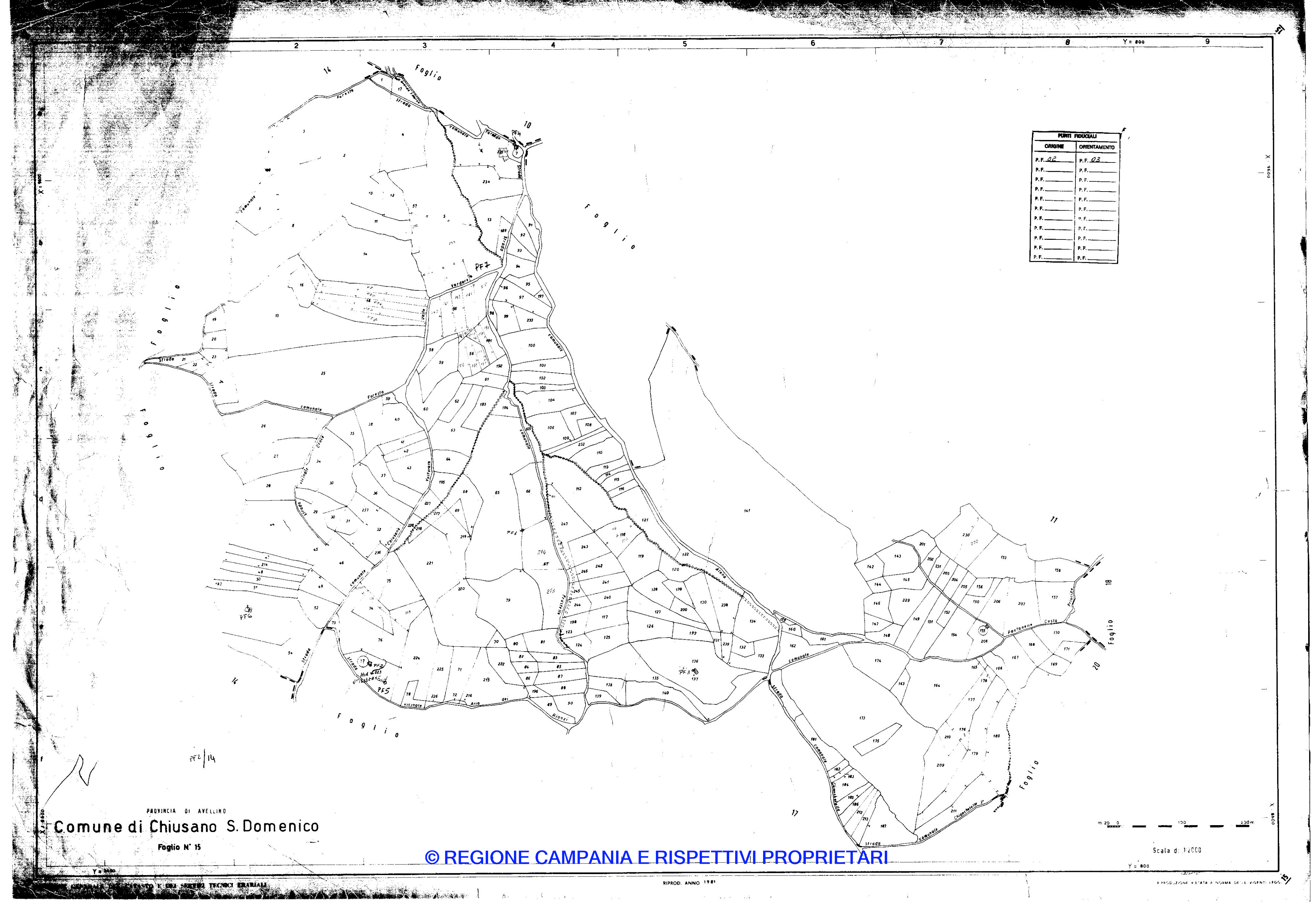Viewport: 1314px width, 924px height.
Task: Click parcel number 100 on the map
Action: (x=532, y=346)
